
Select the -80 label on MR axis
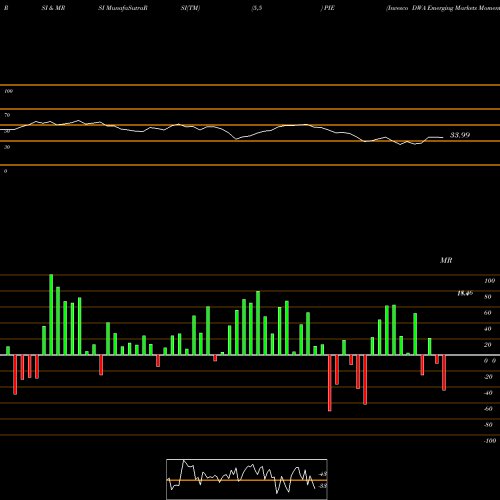click(x=488, y=425)
